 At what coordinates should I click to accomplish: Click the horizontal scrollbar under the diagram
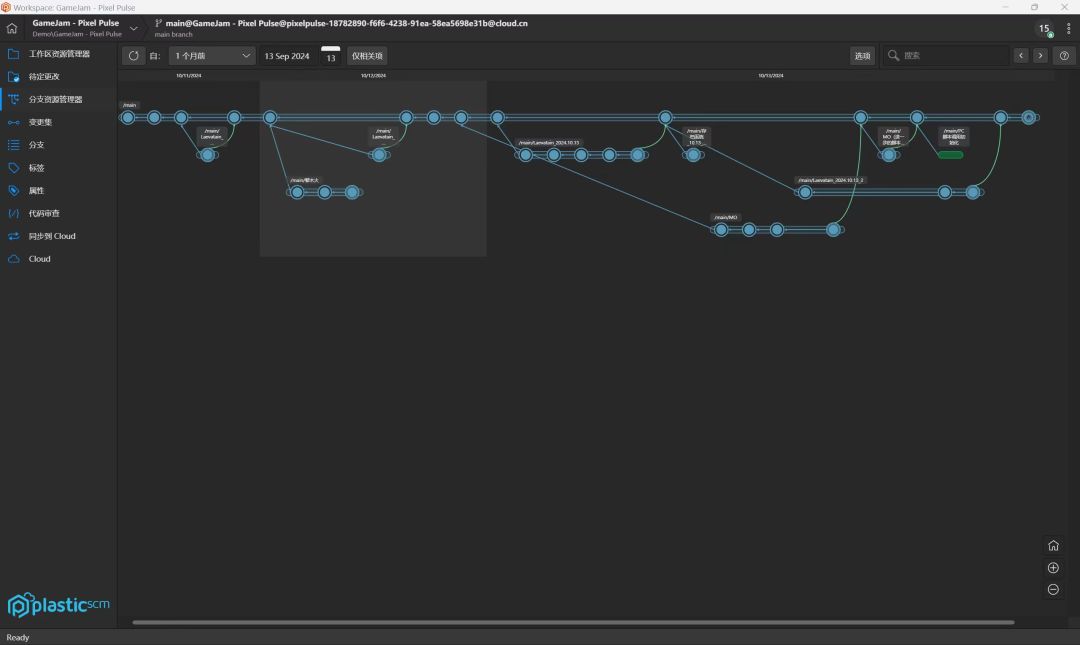click(573, 622)
